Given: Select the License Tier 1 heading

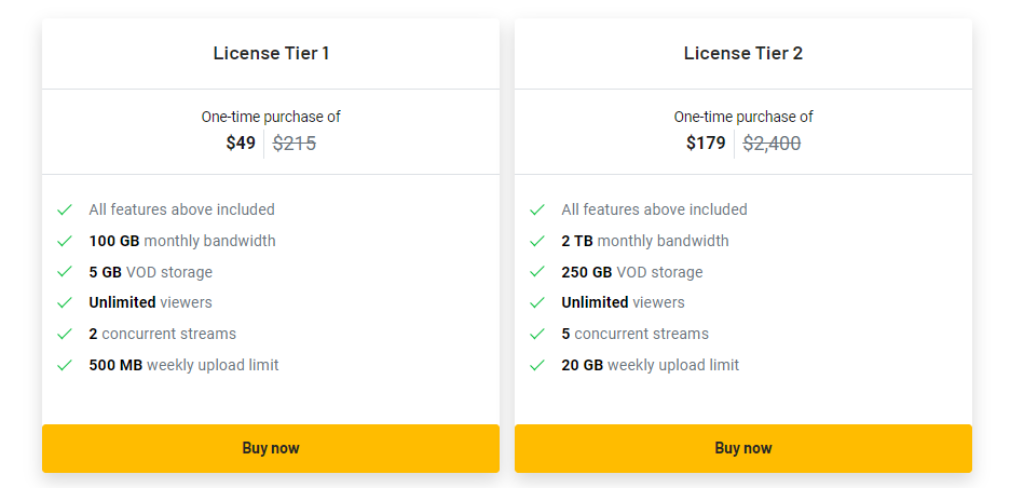Looking at the screenshot, I should coord(271,53).
